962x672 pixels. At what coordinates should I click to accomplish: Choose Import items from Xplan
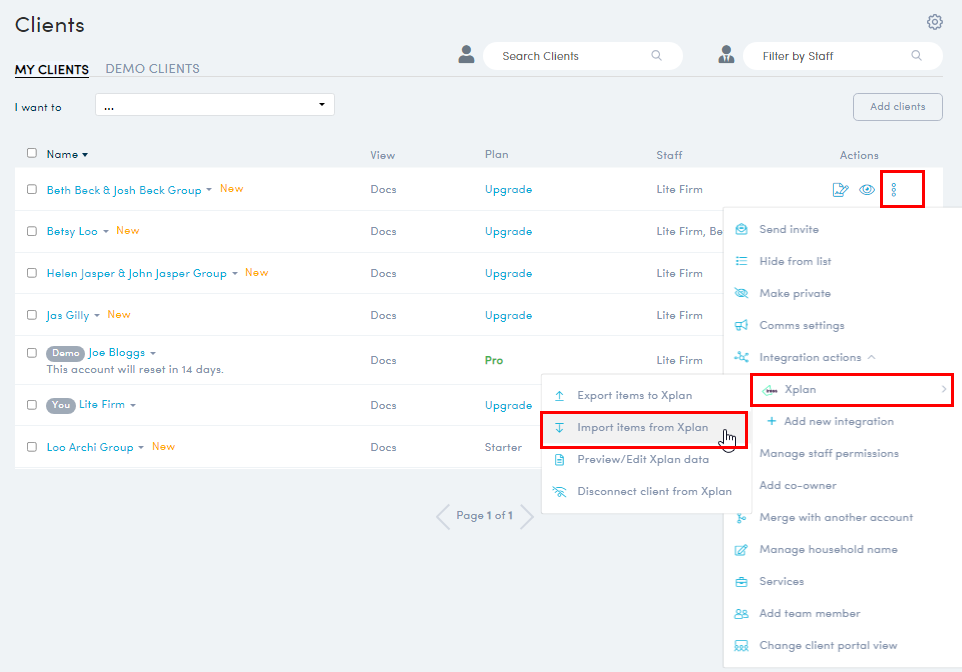(642, 427)
